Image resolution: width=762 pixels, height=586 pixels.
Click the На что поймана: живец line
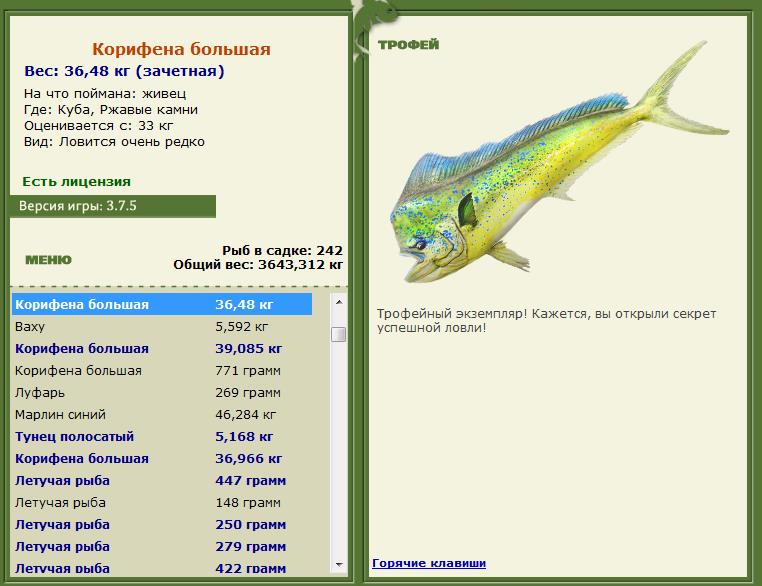tap(105, 93)
